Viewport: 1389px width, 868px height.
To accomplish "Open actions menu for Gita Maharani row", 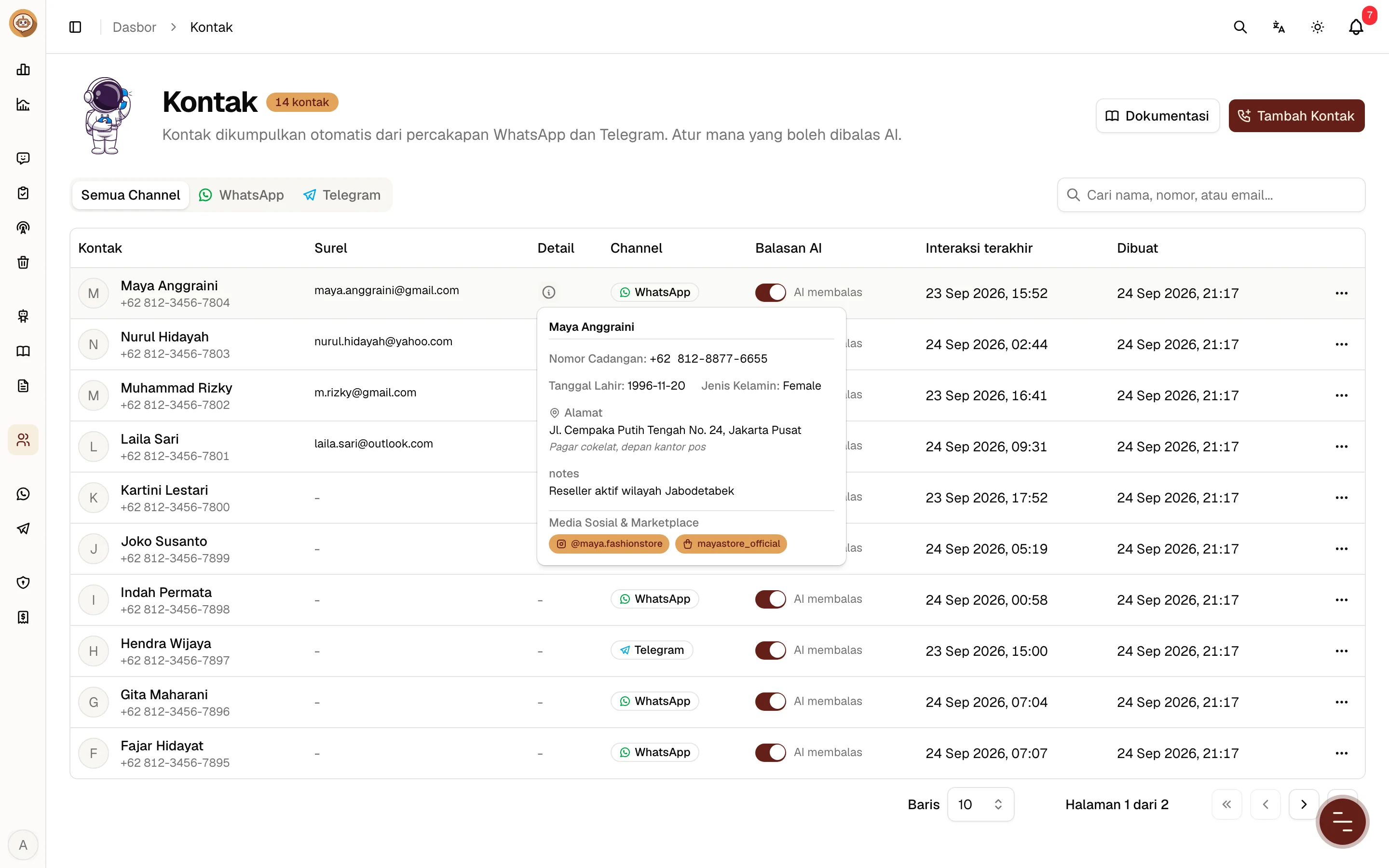I will 1341,702.
